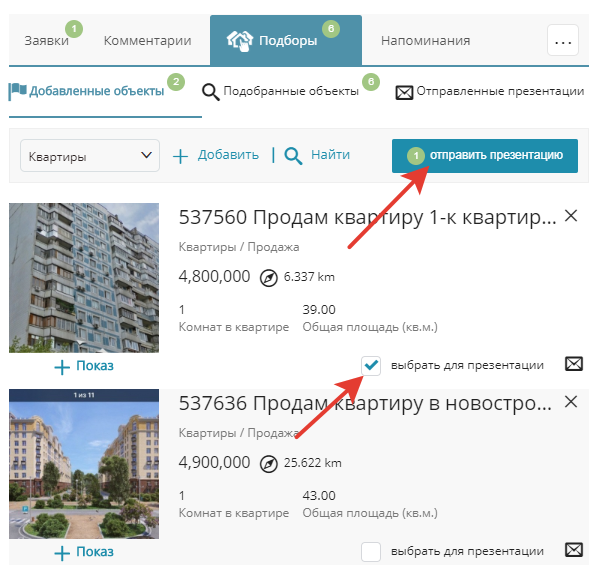Open Подобранные объекты sub-tab
Screen dimensions: 601x573
(x=281, y=91)
